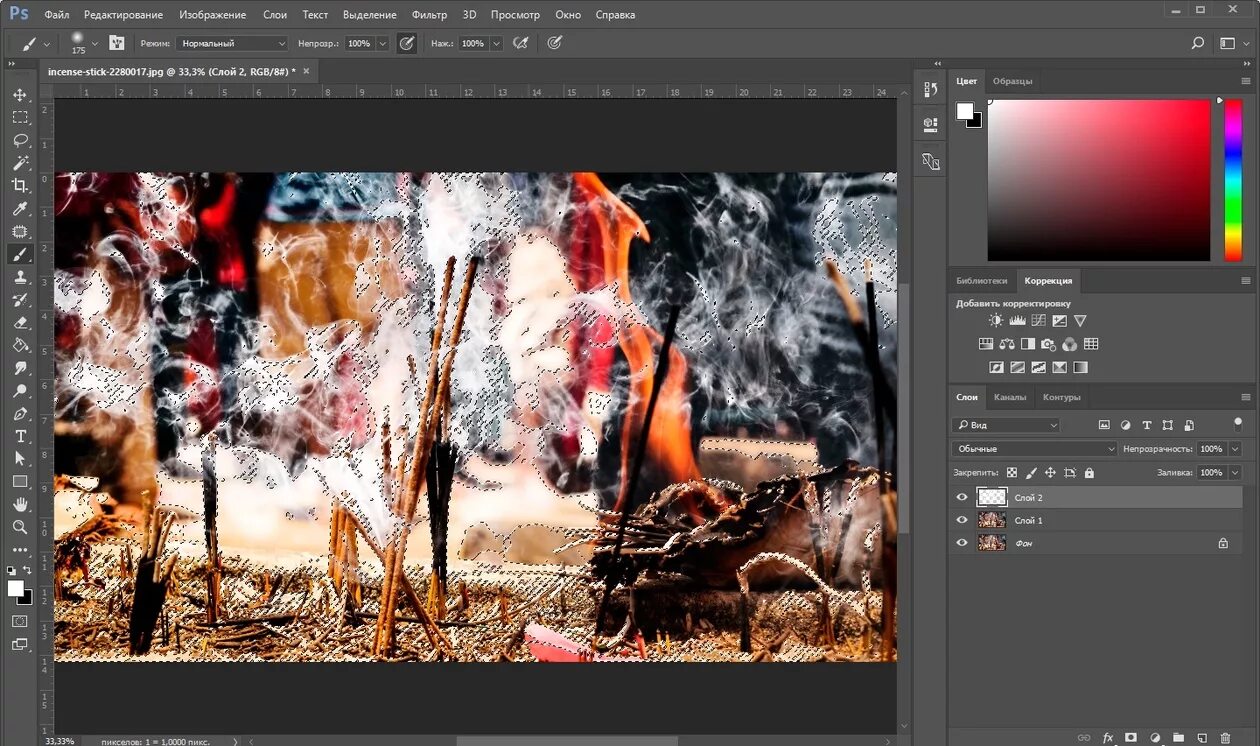Select the Crop tool
The width and height of the screenshot is (1260, 746).
20,185
